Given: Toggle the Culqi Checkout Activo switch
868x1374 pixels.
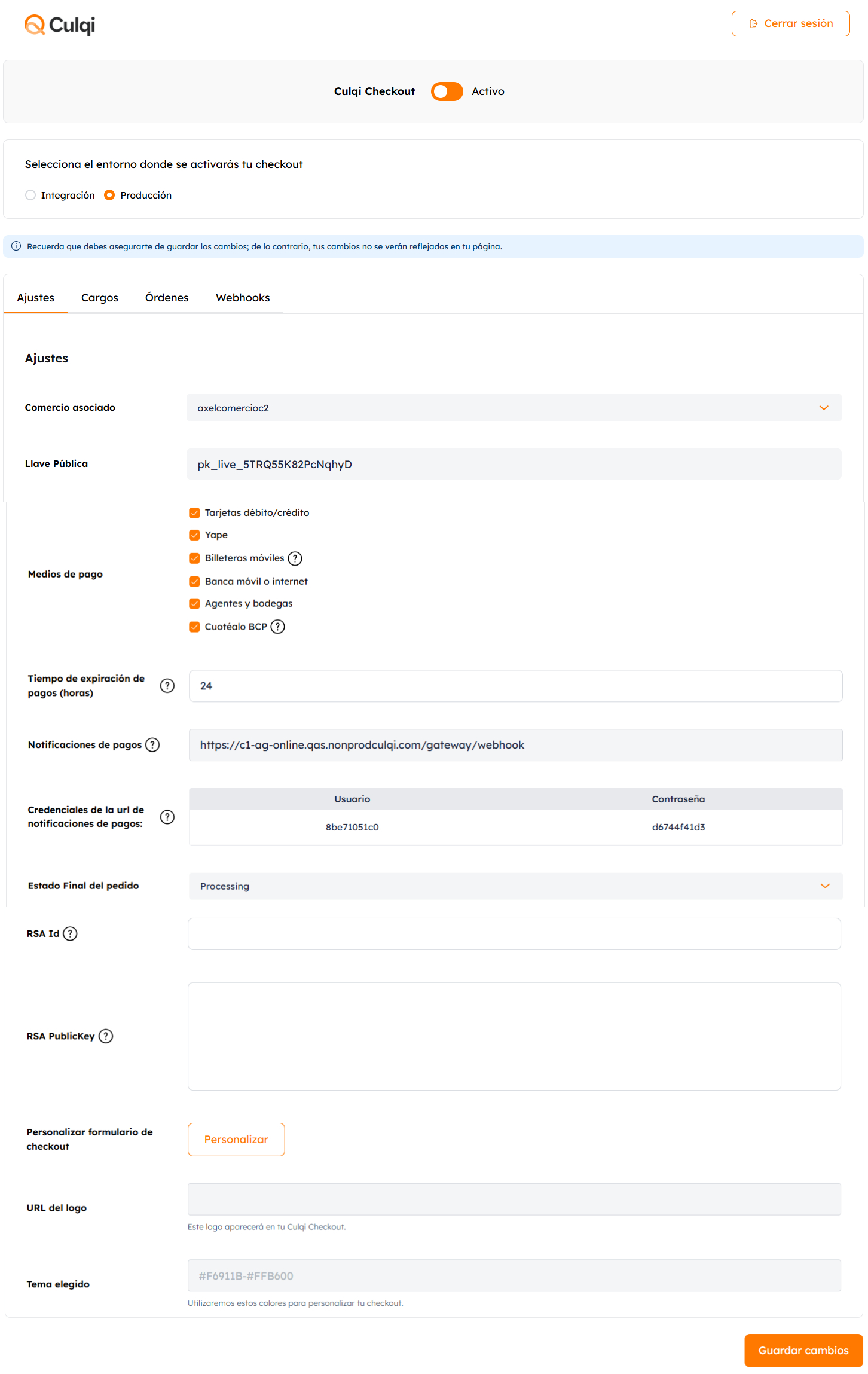Looking at the screenshot, I should click(x=447, y=91).
